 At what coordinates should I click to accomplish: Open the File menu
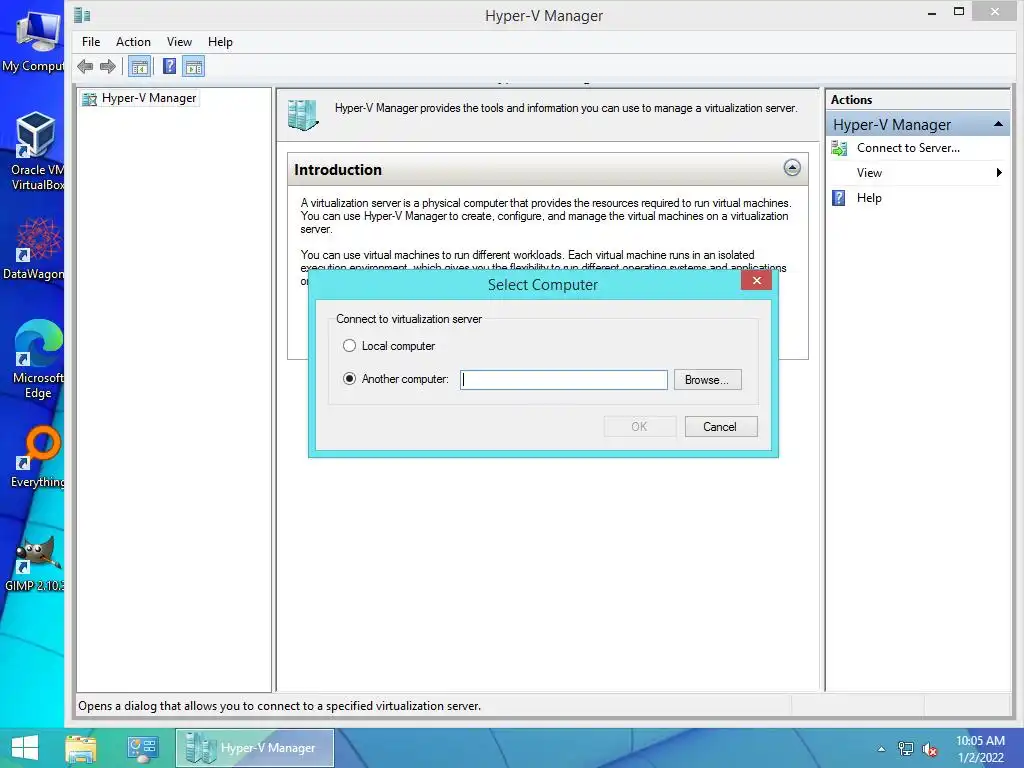[91, 42]
